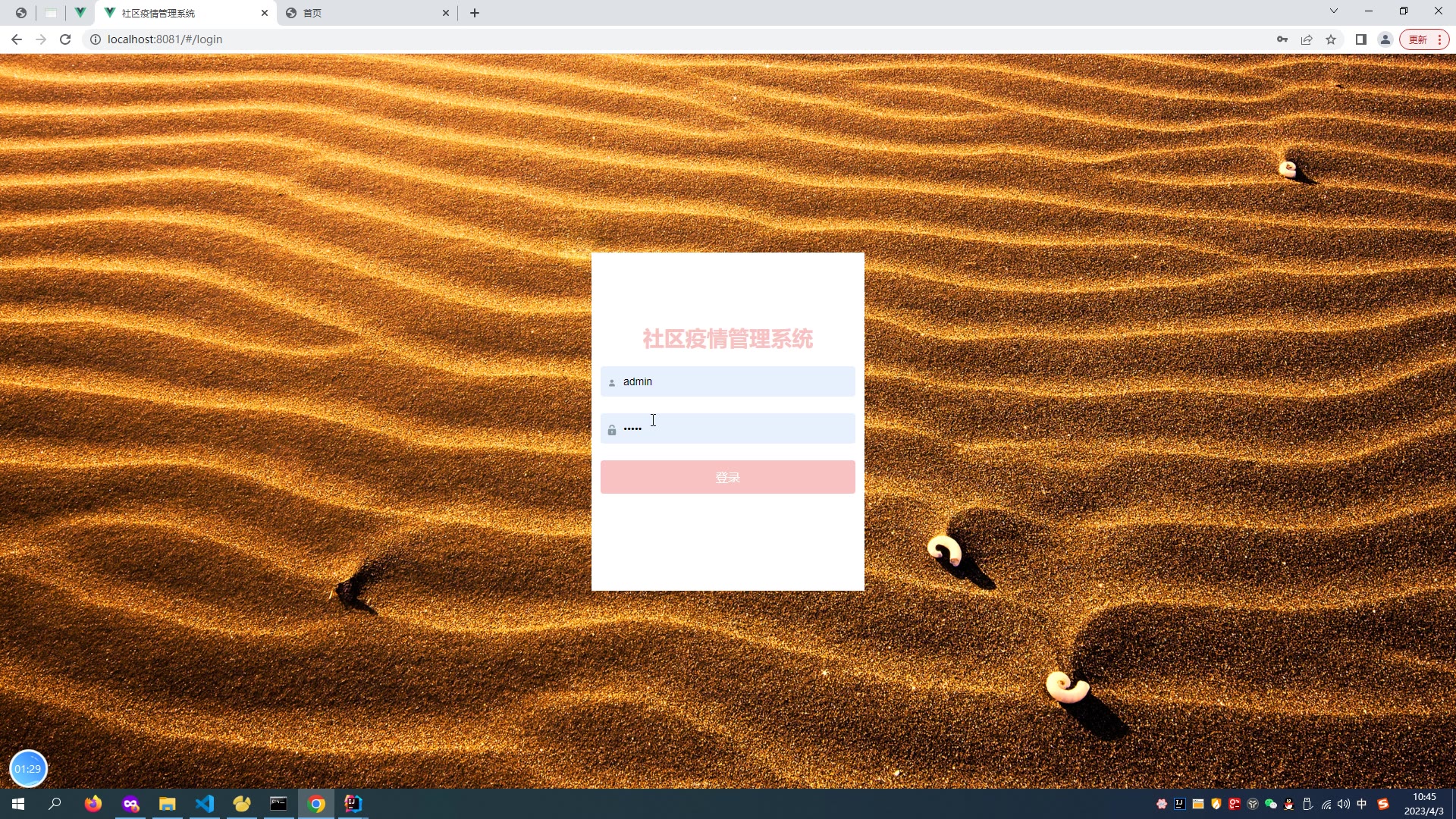View site information for localhost
Screen dimensions: 1456x819
(96, 39)
